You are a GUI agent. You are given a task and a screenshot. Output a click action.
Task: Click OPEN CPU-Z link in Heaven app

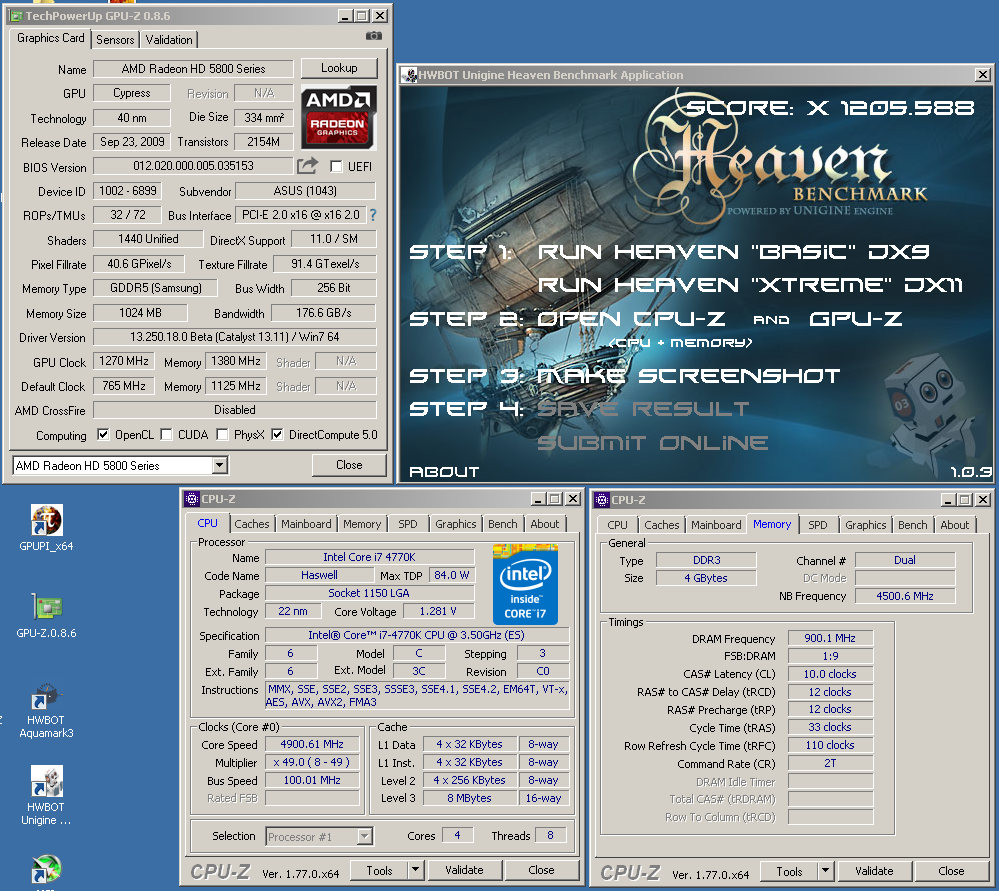point(631,319)
